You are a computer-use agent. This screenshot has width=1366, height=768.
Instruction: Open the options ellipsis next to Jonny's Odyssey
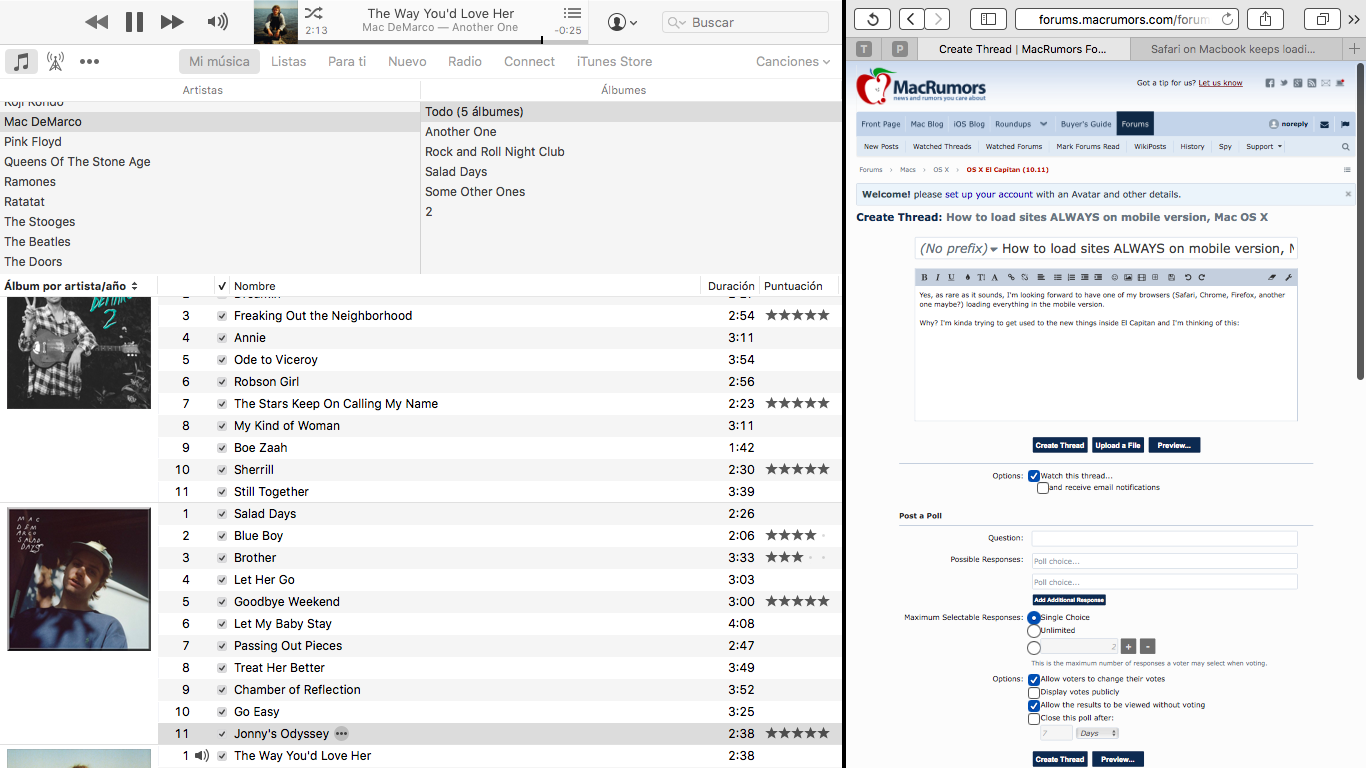point(341,734)
